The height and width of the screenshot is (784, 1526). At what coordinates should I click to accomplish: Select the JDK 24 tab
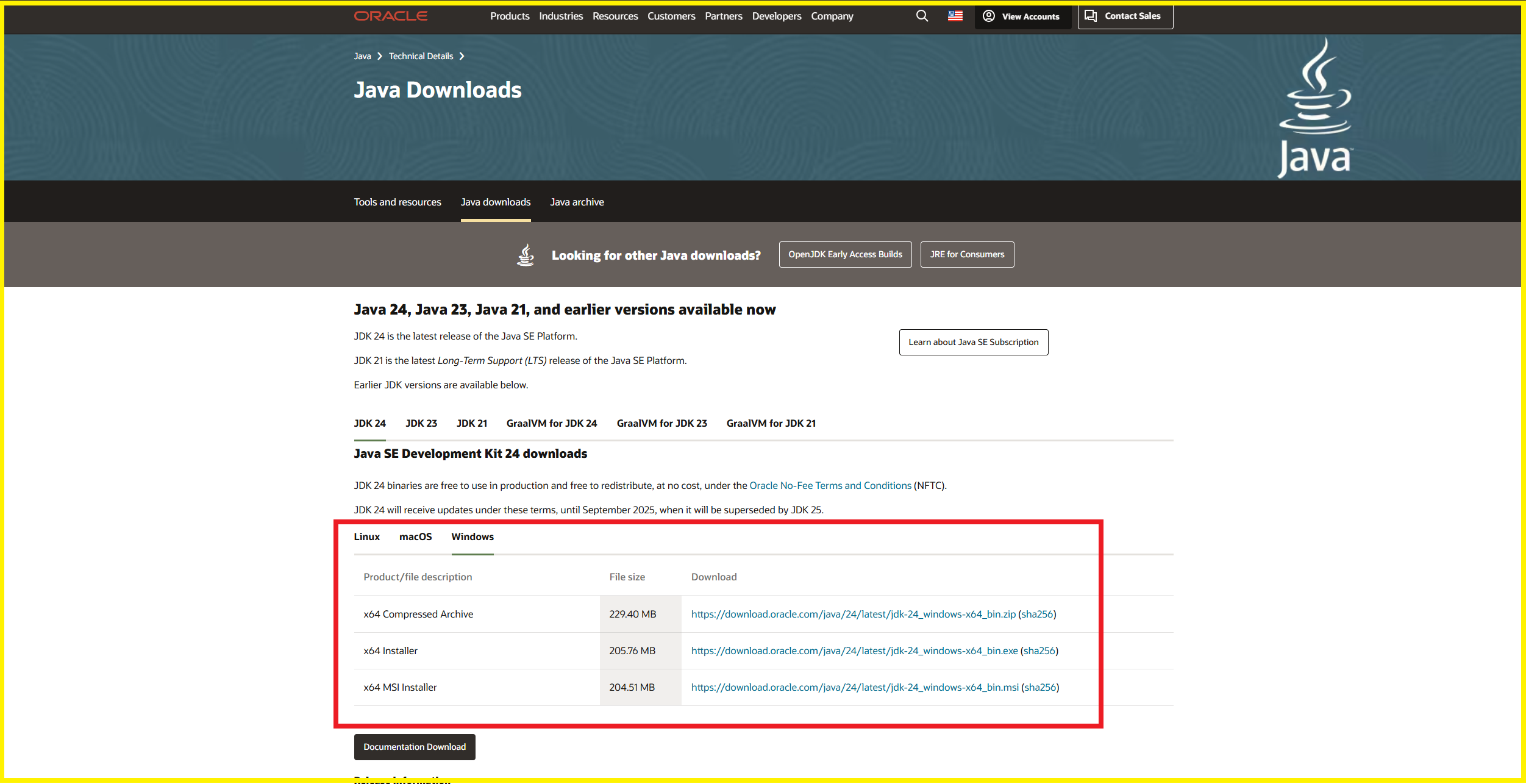(x=370, y=424)
